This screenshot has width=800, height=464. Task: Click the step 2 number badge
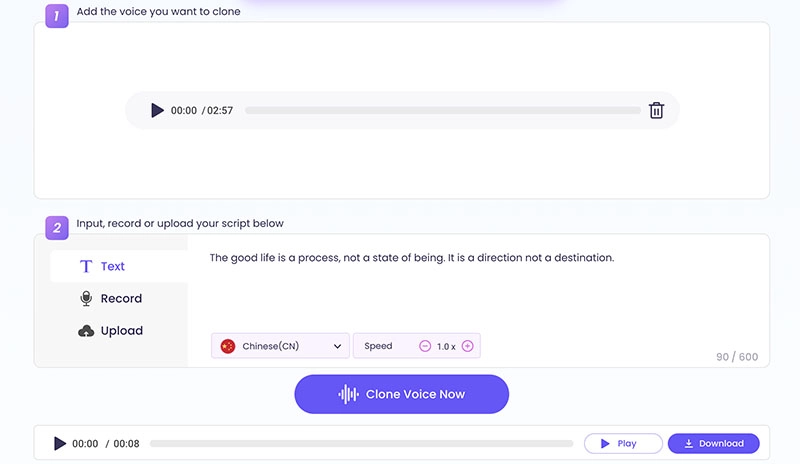[57, 228]
